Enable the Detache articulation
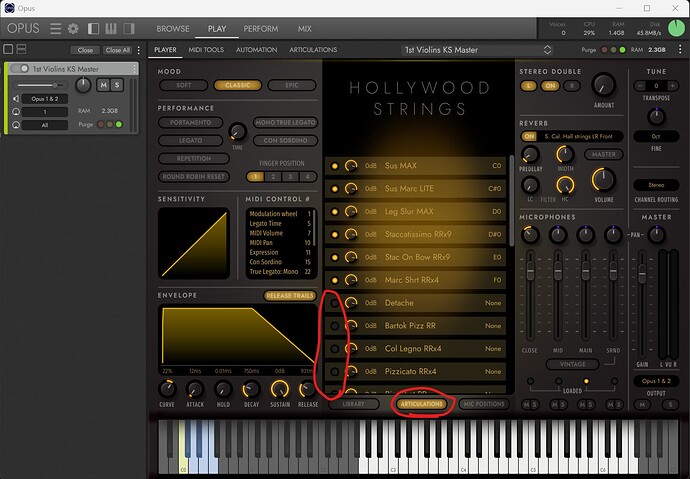This screenshot has width=690, height=479. click(334, 303)
